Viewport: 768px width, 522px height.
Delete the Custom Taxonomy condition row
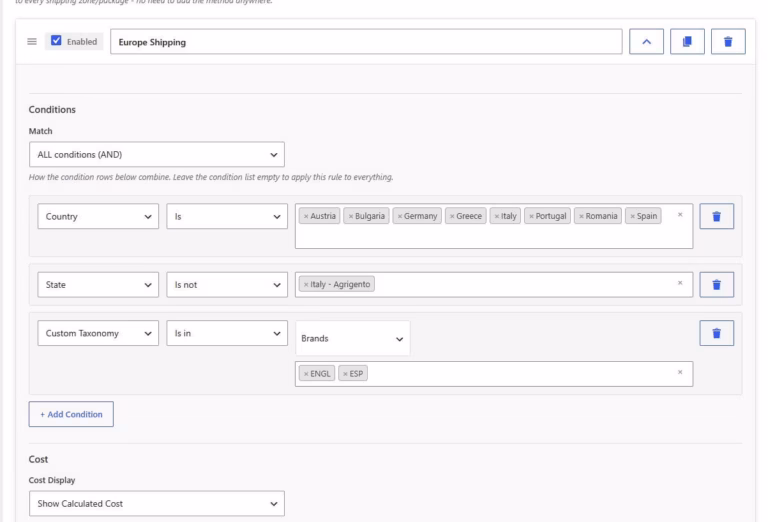(x=717, y=333)
